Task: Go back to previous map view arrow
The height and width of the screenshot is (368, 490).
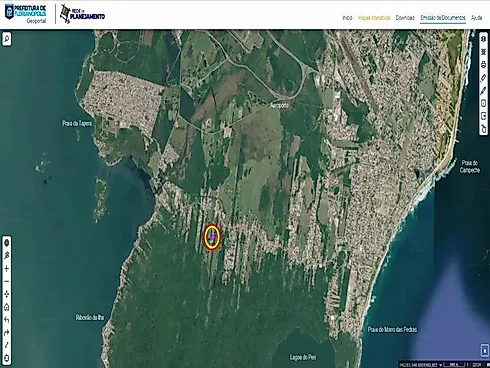Action: (7, 320)
